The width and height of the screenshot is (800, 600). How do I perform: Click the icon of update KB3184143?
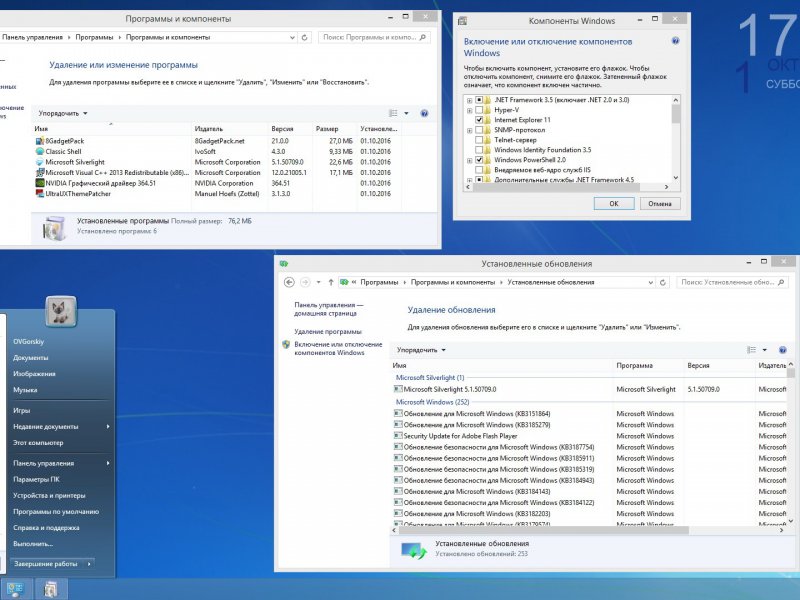[x=398, y=491]
